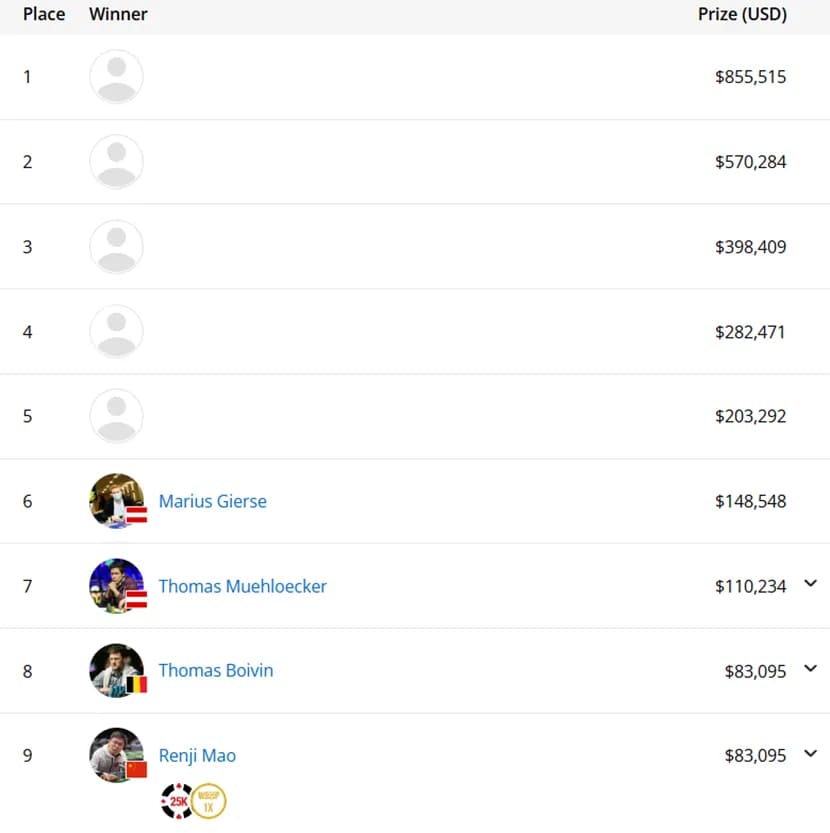
Task: Open Thomas Boivin's profile link
Action: point(216,670)
